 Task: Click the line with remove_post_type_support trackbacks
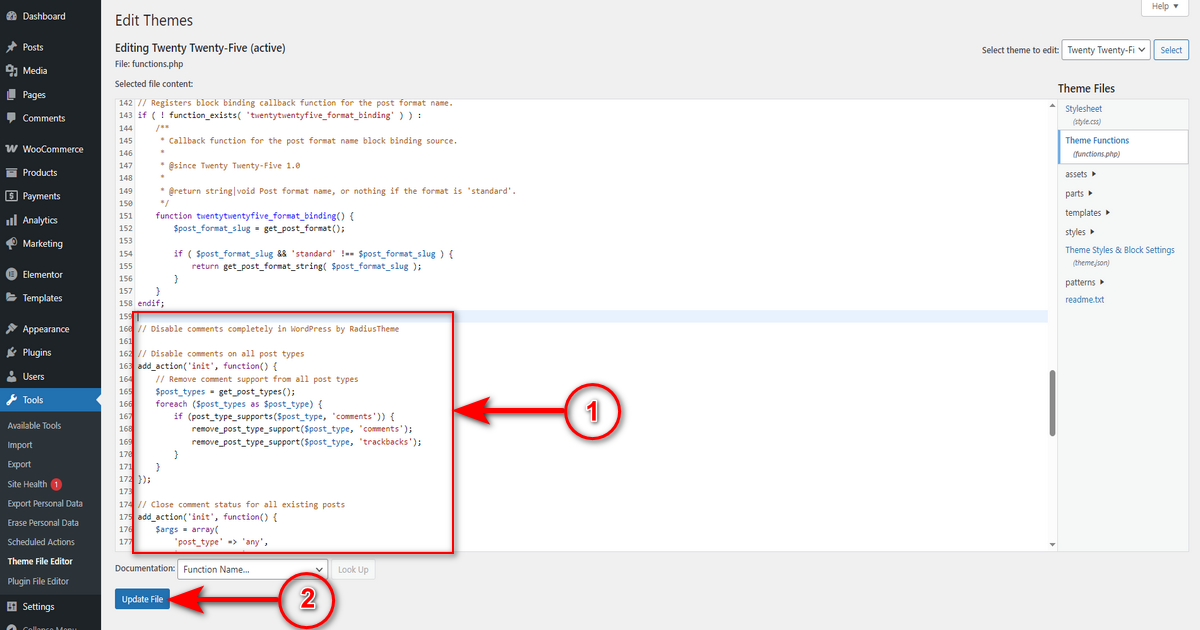(307, 441)
